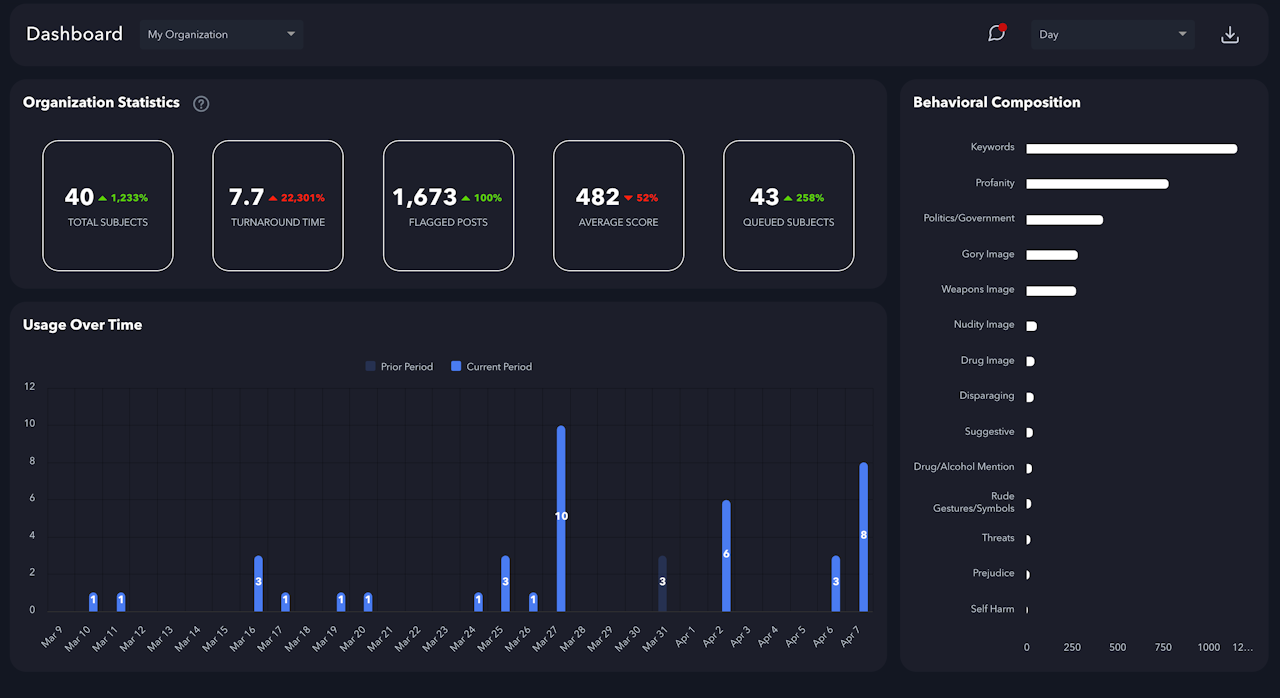The width and height of the screenshot is (1280, 698).
Task: Click the red arrow on Turnaround Time
Action: tap(273, 198)
